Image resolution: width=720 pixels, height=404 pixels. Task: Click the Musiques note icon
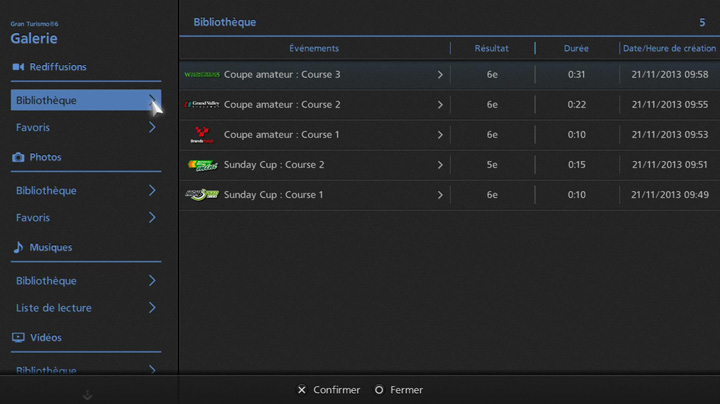[18, 247]
